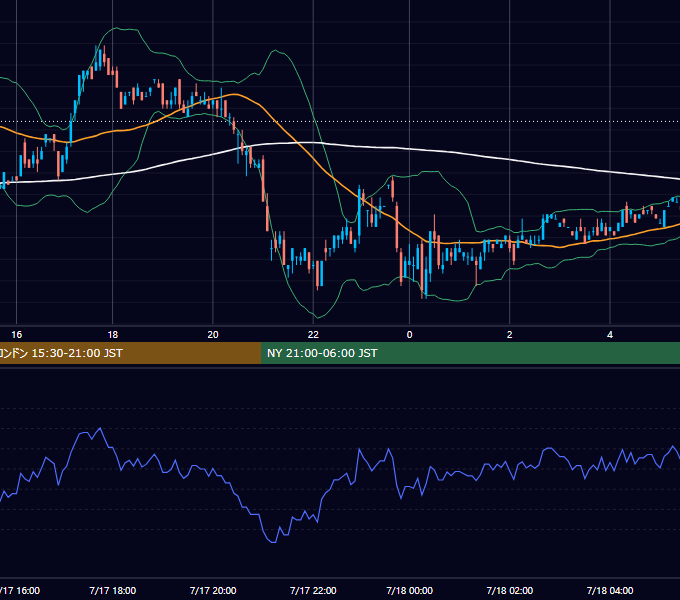Click the 18 hour label on time axis
Image resolution: width=680 pixels, height=600 pixels.
(x=112, y=335)
